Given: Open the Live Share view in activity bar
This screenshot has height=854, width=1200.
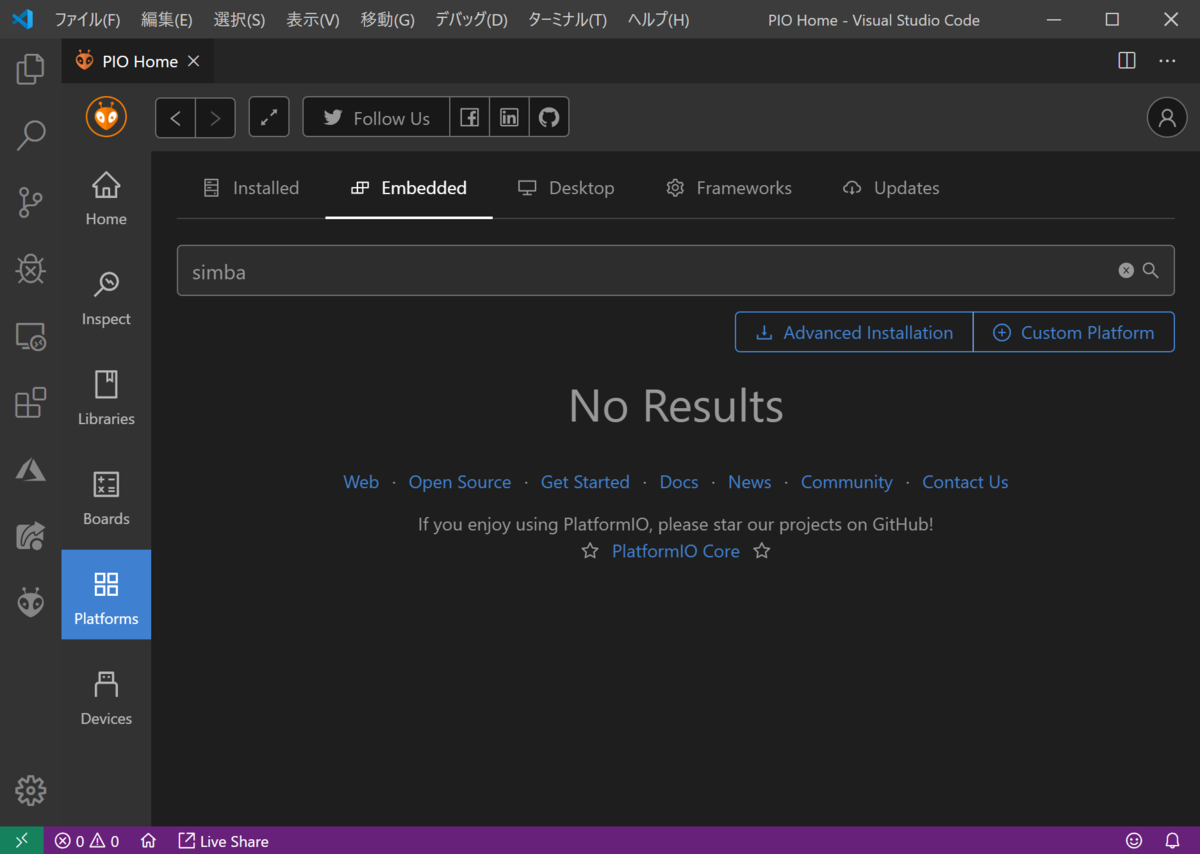Looking at the screenshot, I should pyautogui.click(x=30, y=536).
